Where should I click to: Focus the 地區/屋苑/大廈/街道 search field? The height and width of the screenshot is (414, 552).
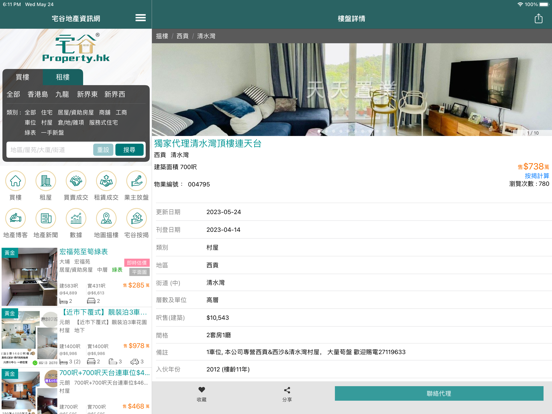pyautogui.click(x=49, y=150)
